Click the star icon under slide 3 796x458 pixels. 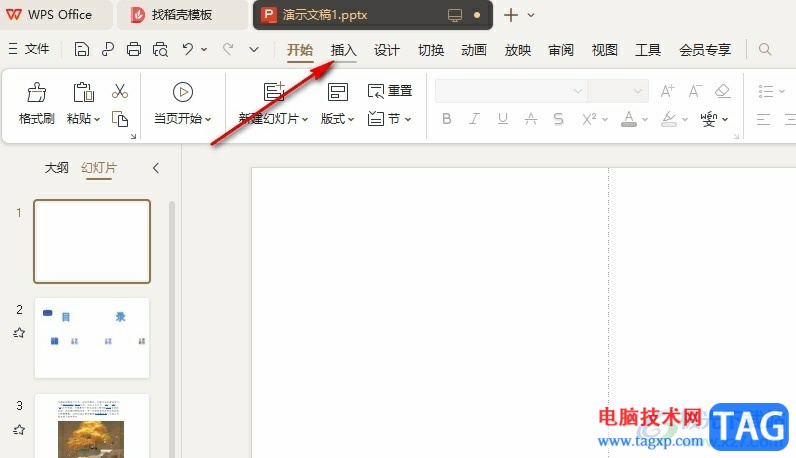(x=19, y=430)
